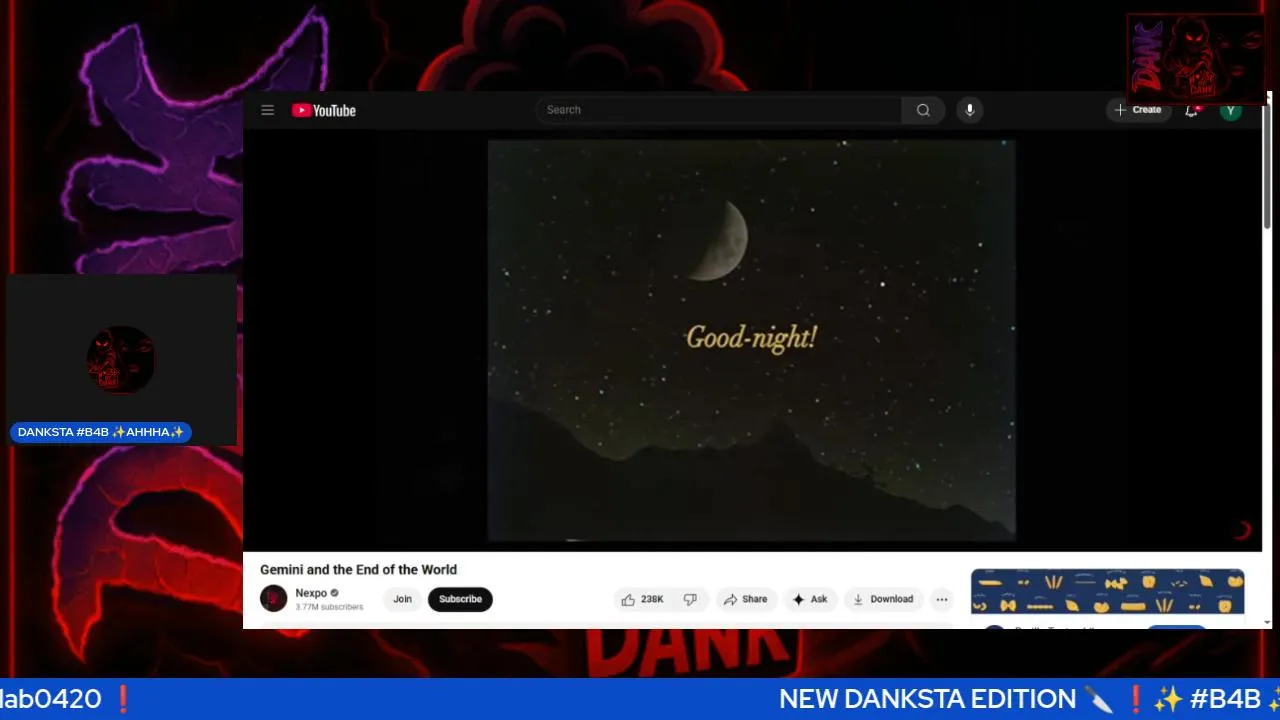Dislike the video with thumbs down
The height and width of the screenshot is (720, 1280).
690,599
